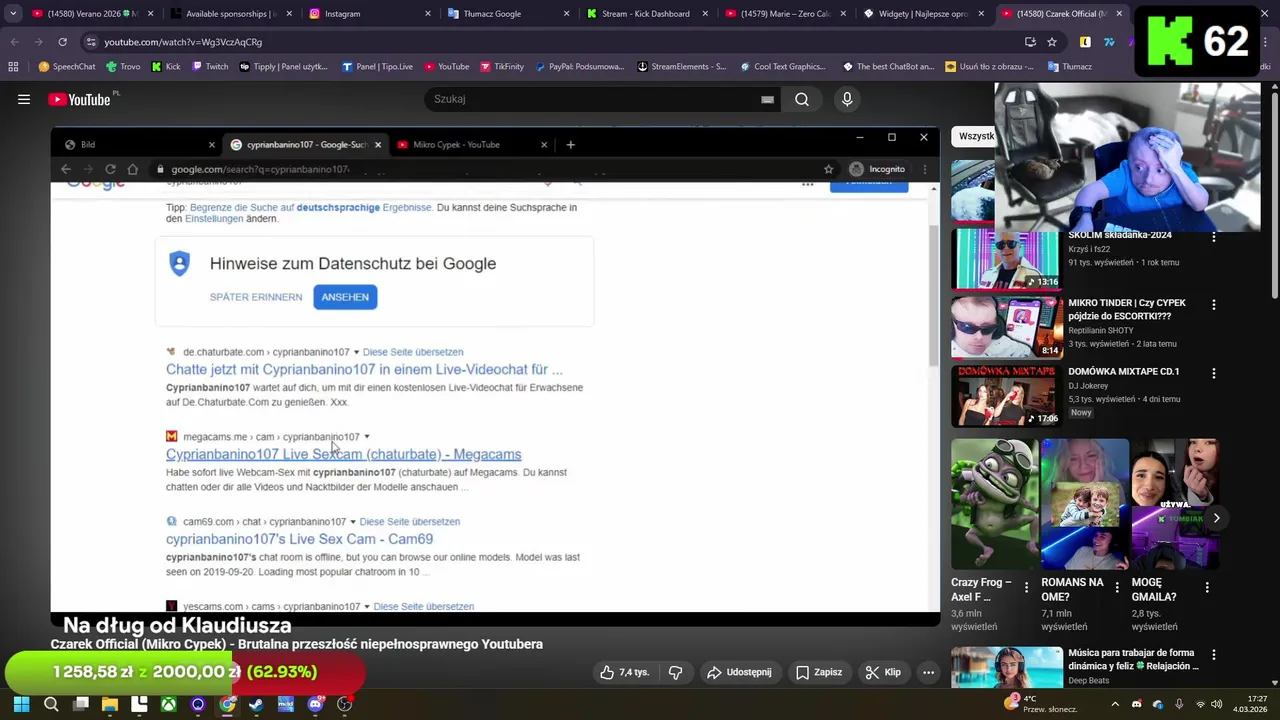Bookmark this page with the star icon
The height and width of the screenshot is (720, 1280).
click(1052, 42)
